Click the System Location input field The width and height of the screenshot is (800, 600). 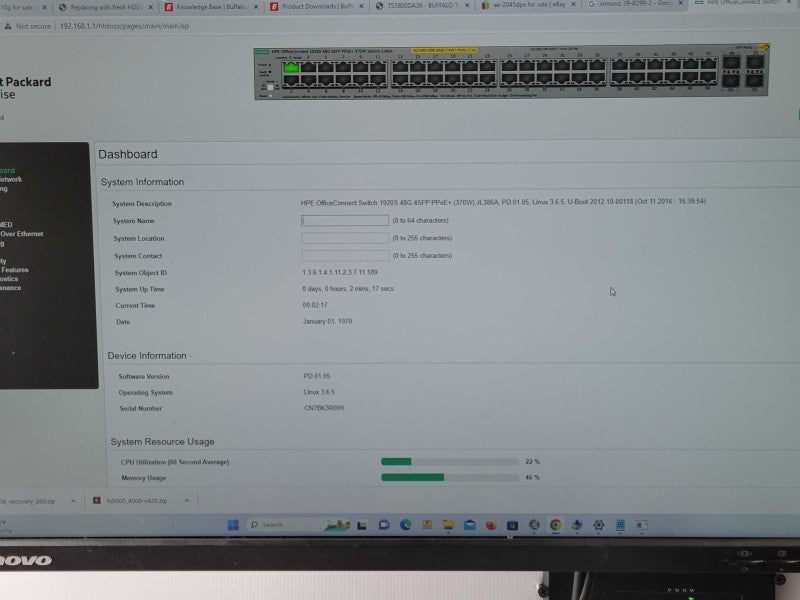click(x=345, y=238)
